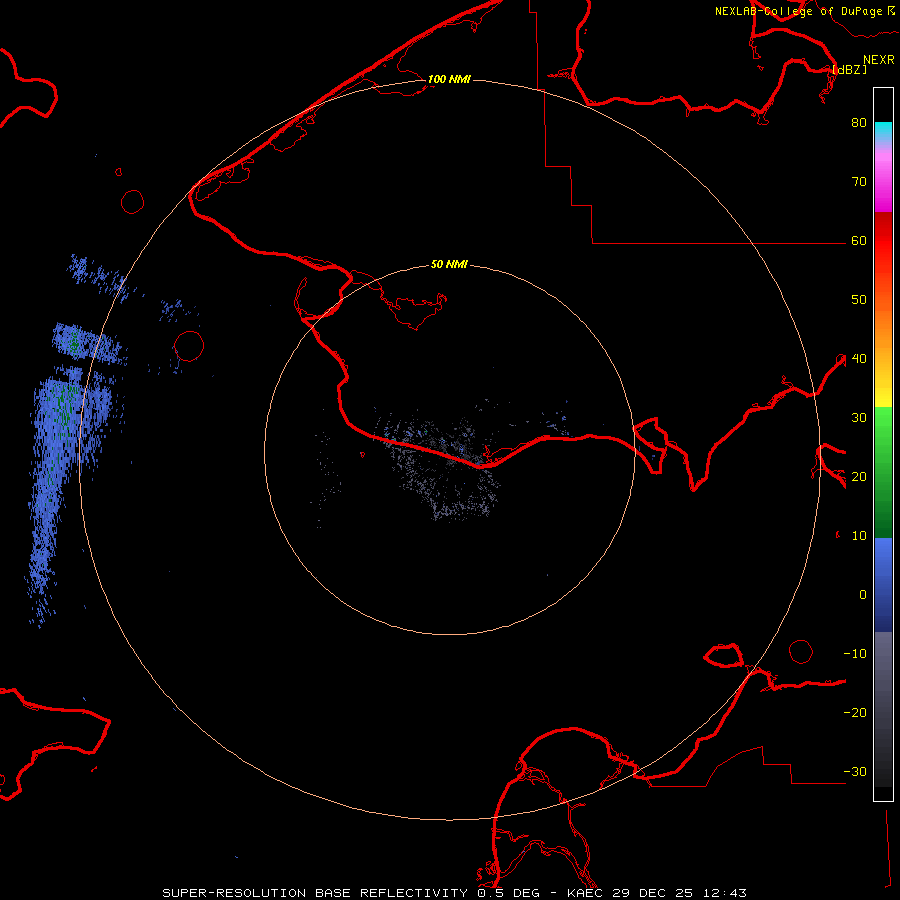Click the -10 value on the color scale
Screen dimensions: 900x900
(855, 653)
